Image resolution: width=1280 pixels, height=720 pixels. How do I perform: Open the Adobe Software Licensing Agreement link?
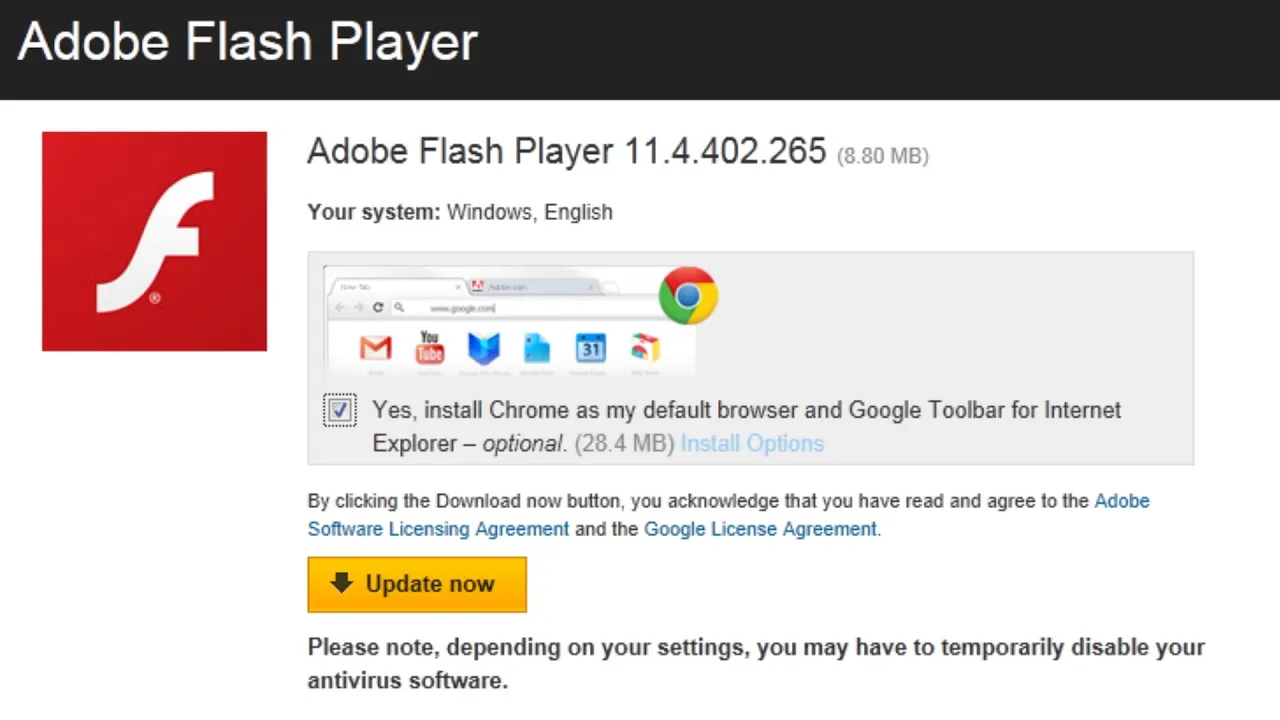click(x=729, y=514)
